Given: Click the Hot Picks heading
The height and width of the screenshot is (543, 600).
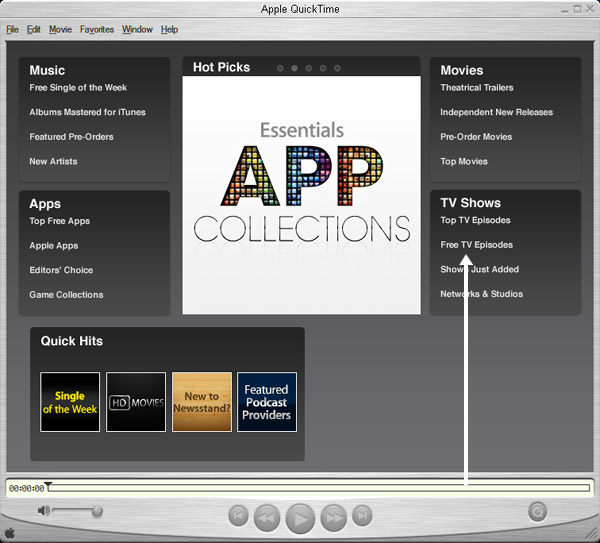Looking at the screenshot, I should [222, 67].
